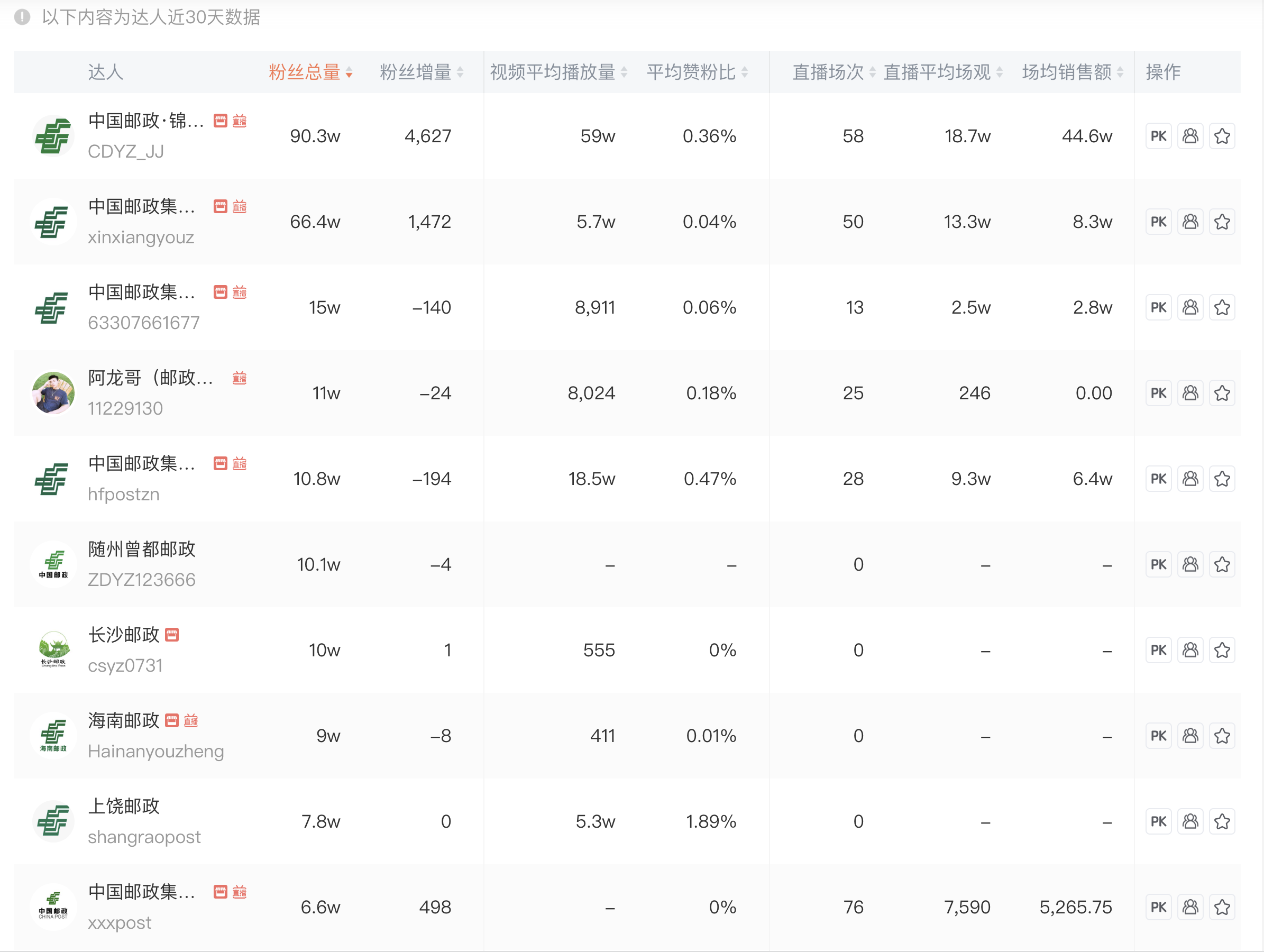The image size is (1264, 952).
Task: Click PK icon for CDYZ_JJ row
Action: point(1158,136)
